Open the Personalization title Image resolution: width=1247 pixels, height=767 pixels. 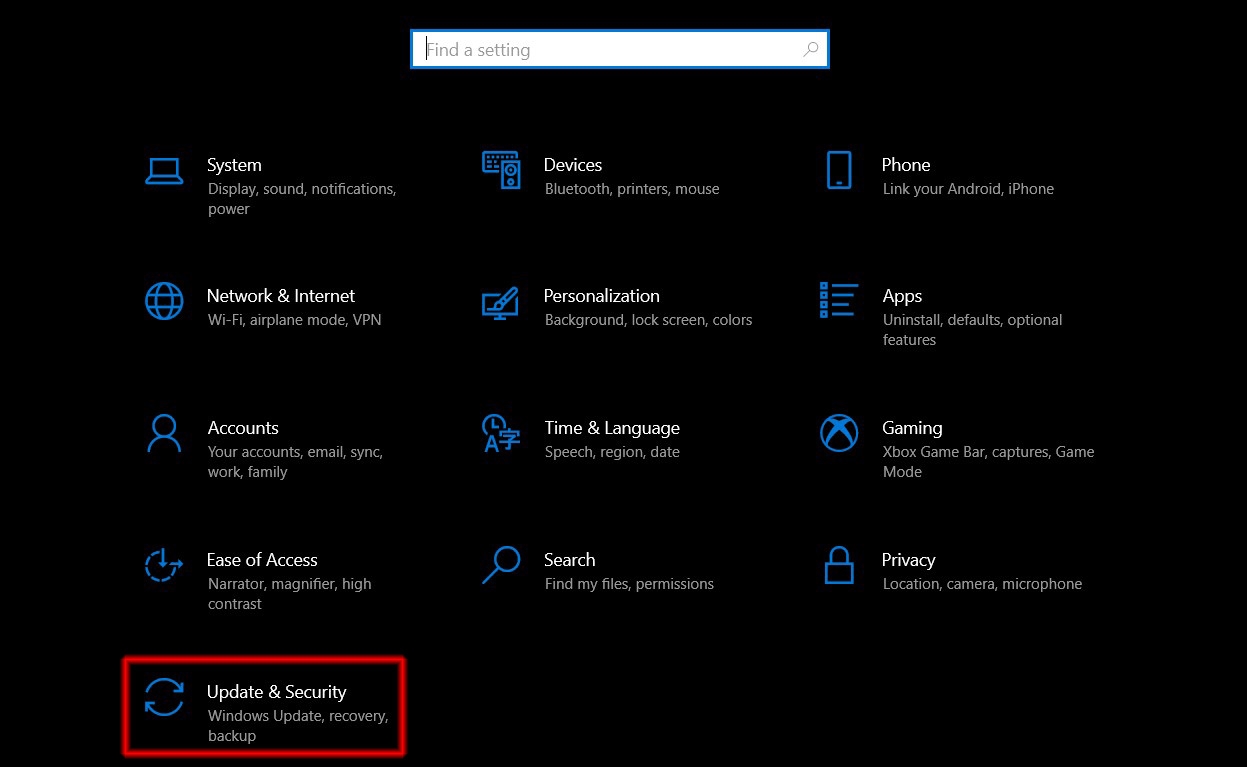[x=602, y=296]
